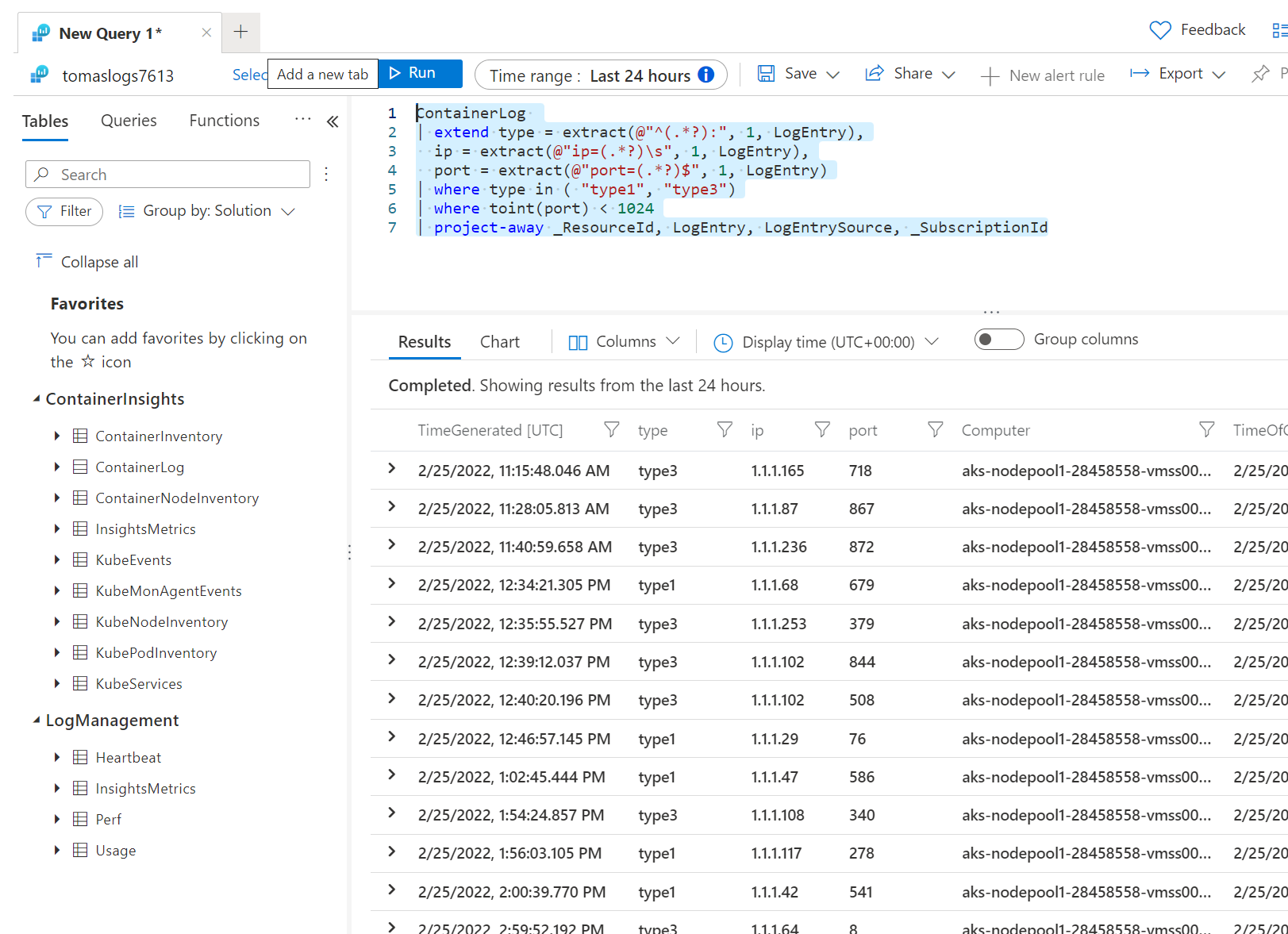Collapse the LogManagement group
The width and height of the screenshot is (1288, 934).
[x=37, y=721]
